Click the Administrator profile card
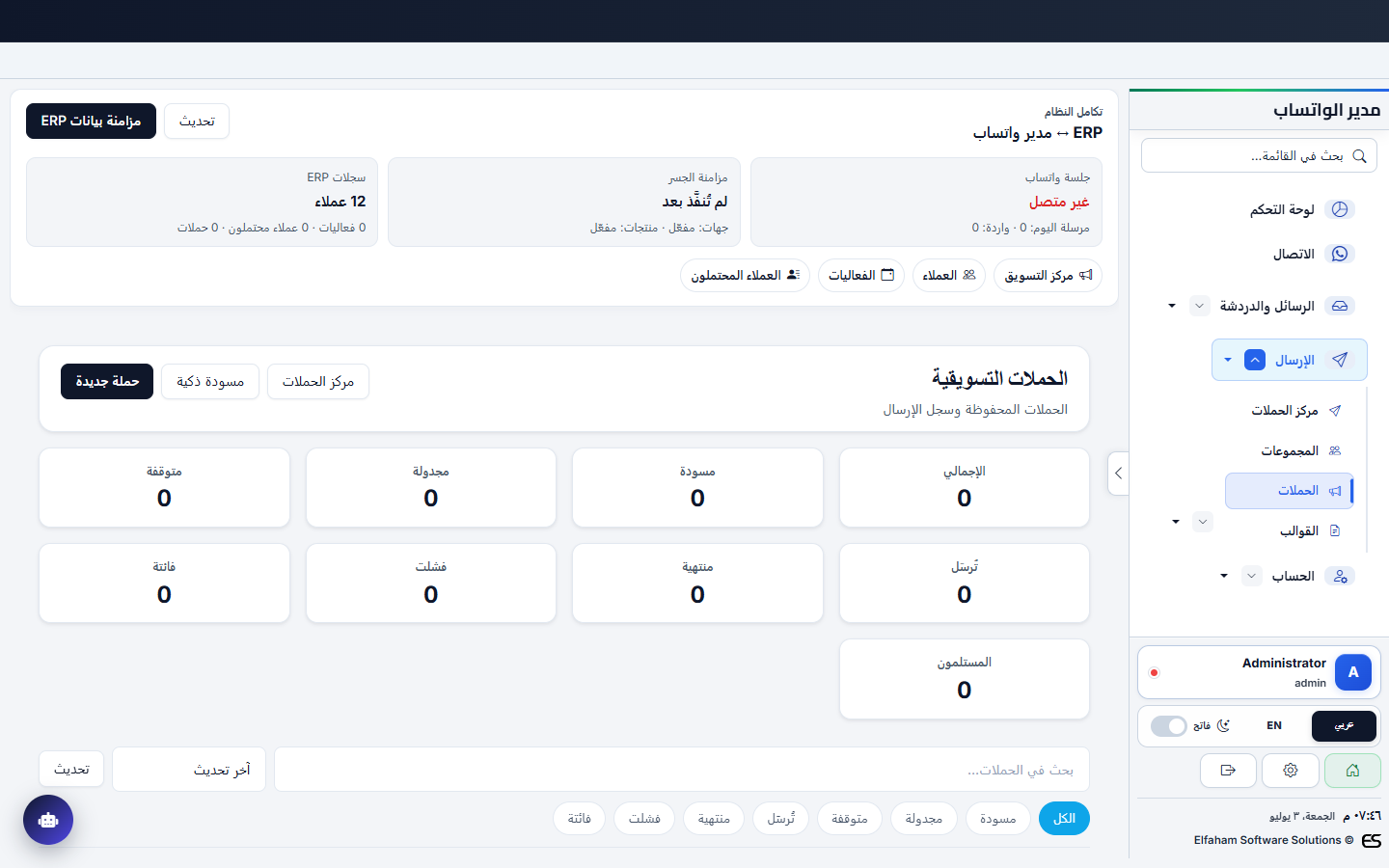Viewport: 1389px width, 868px height. [1259, 672]
